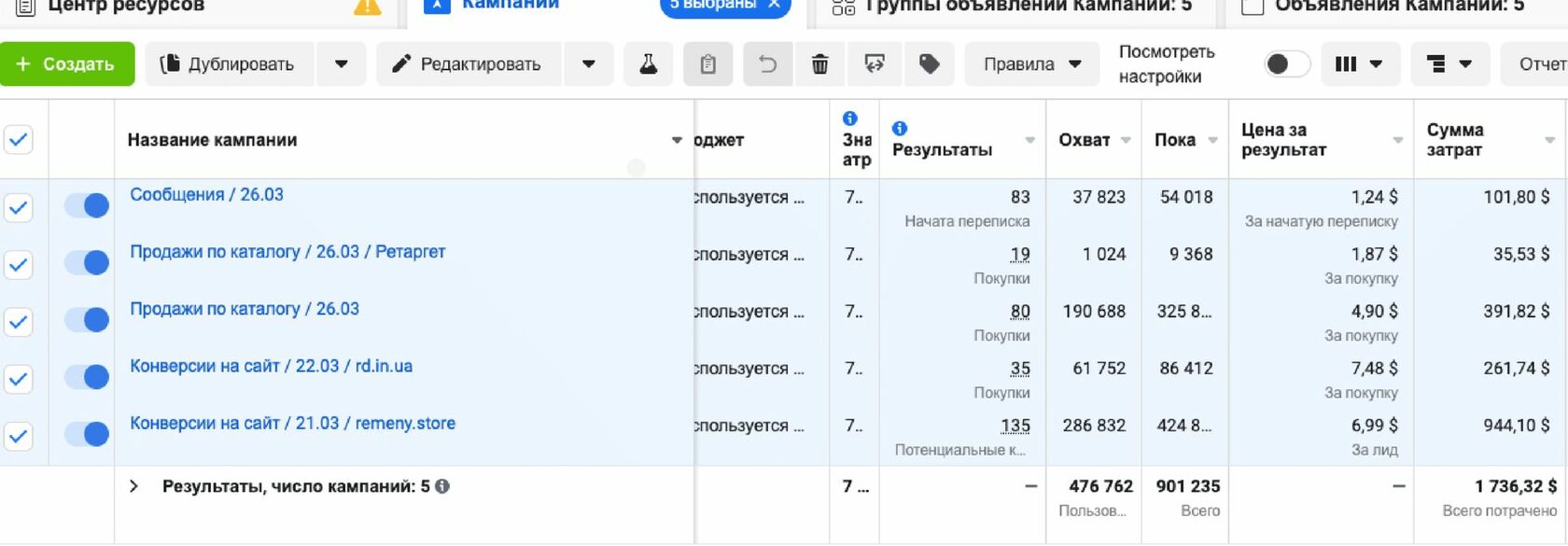This screenshot has height=546, width=1568.
Task: Clear the 5 выбраны selection chip
Action: (774, 5)
